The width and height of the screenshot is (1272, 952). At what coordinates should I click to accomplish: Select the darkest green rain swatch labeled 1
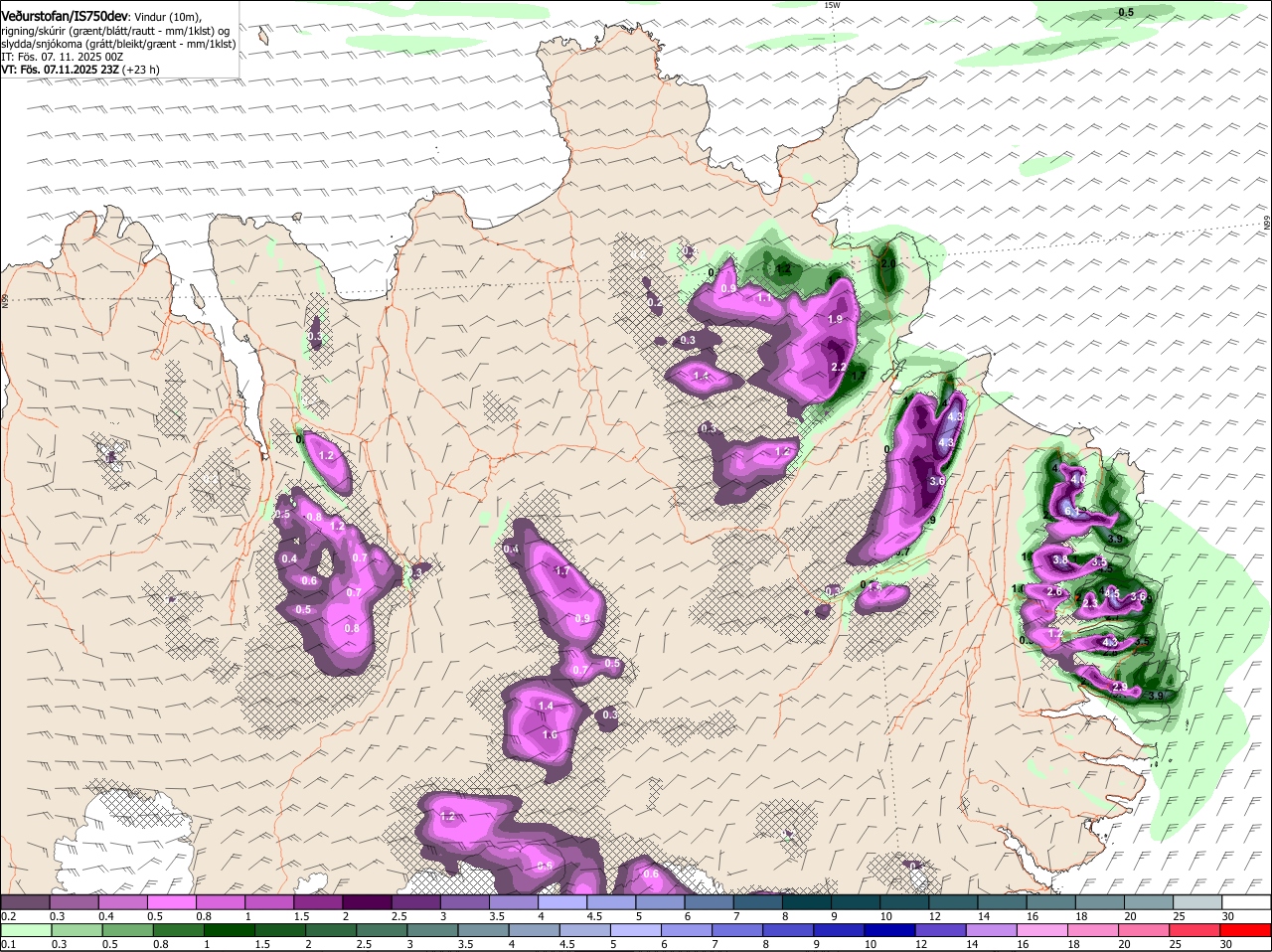[x=229, y=929]
